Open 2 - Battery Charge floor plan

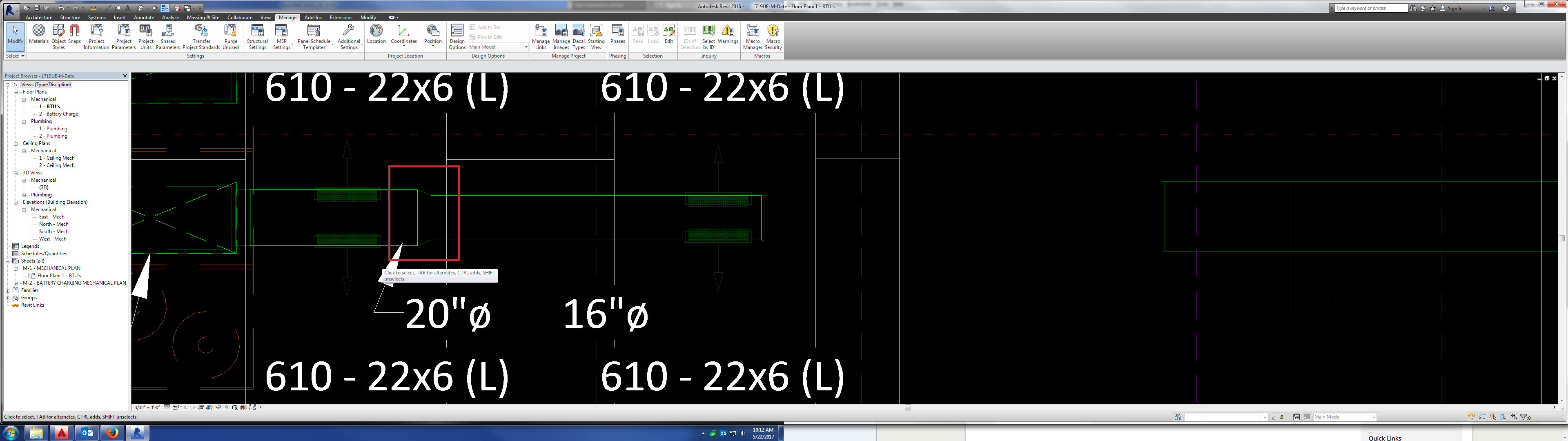coord(58,114)
